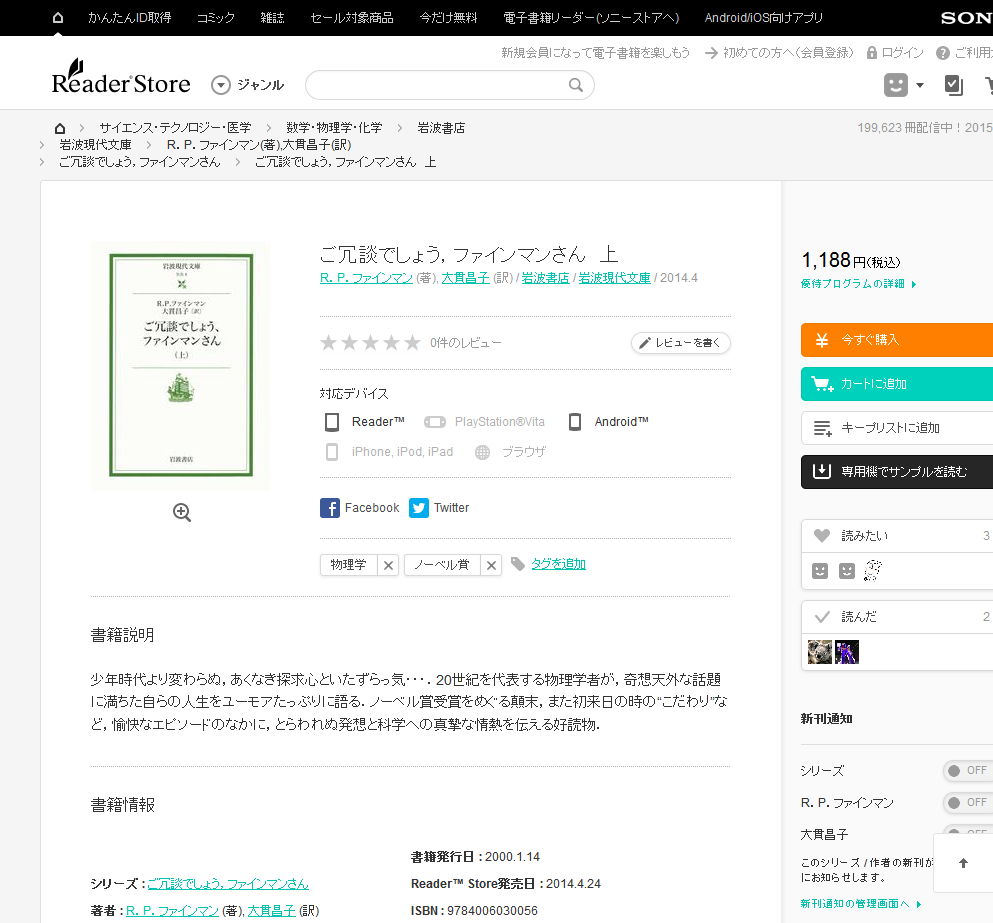Viewport: 993px width, 923px height.
Task: Open the ジャンル dropdown
Action: click(248, 85)
